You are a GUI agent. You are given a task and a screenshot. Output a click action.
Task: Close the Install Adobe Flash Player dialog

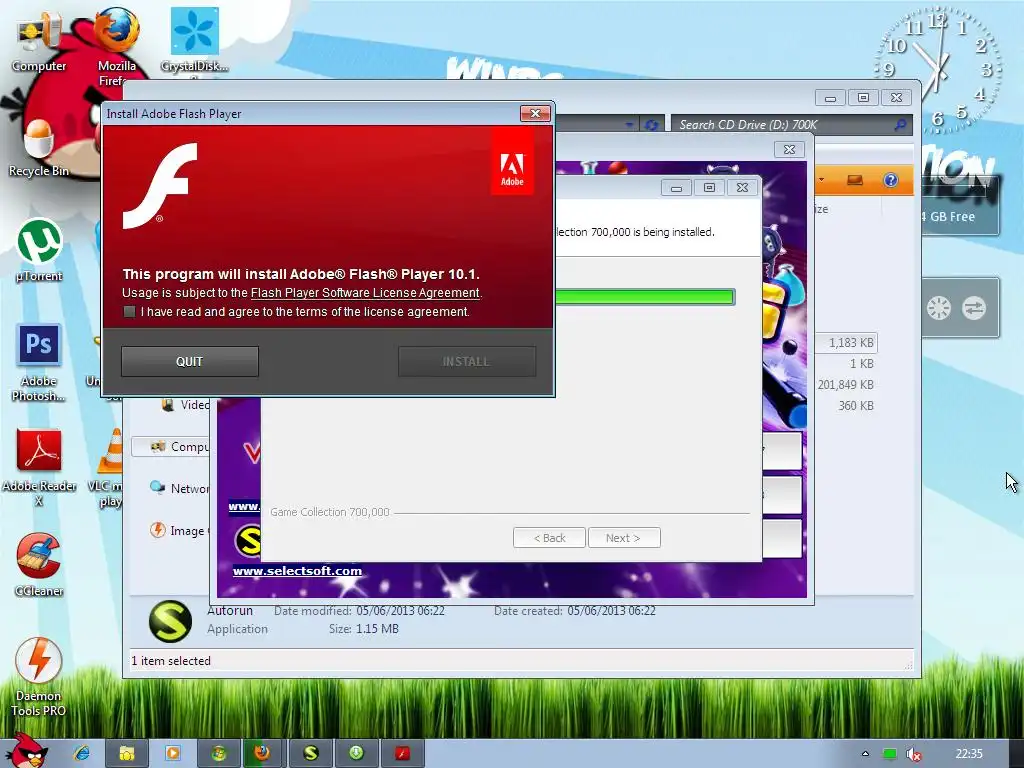click(535, 113)
